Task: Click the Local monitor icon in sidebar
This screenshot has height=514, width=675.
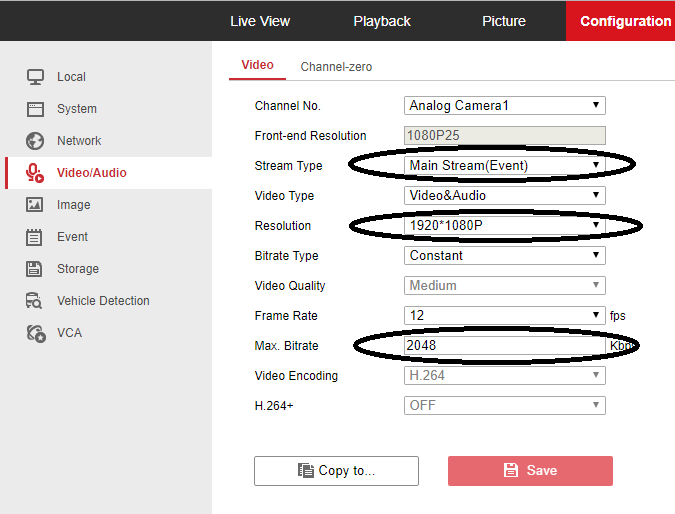Action: click(35, 77)
